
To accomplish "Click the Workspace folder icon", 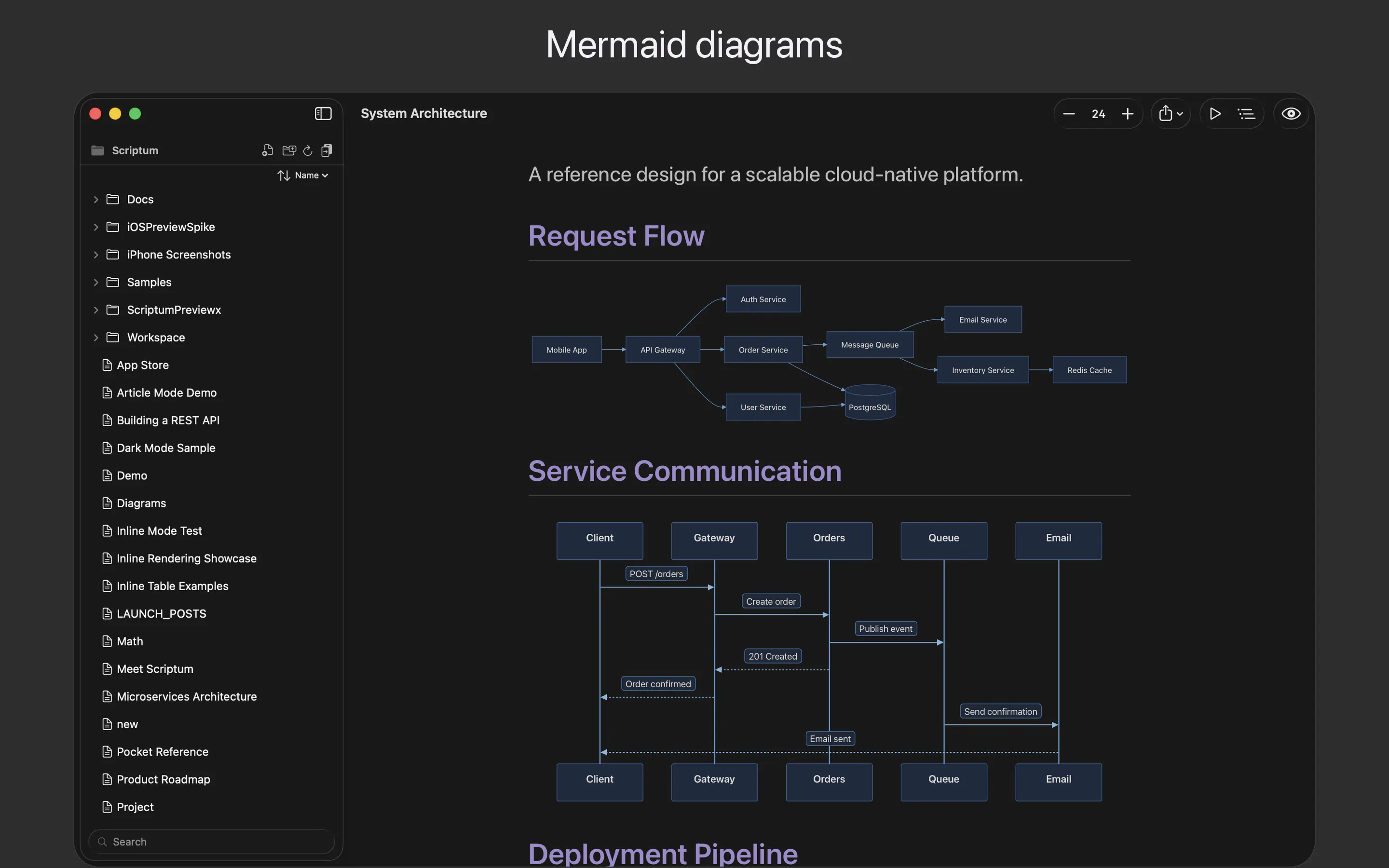I will [x=112, y=338].
